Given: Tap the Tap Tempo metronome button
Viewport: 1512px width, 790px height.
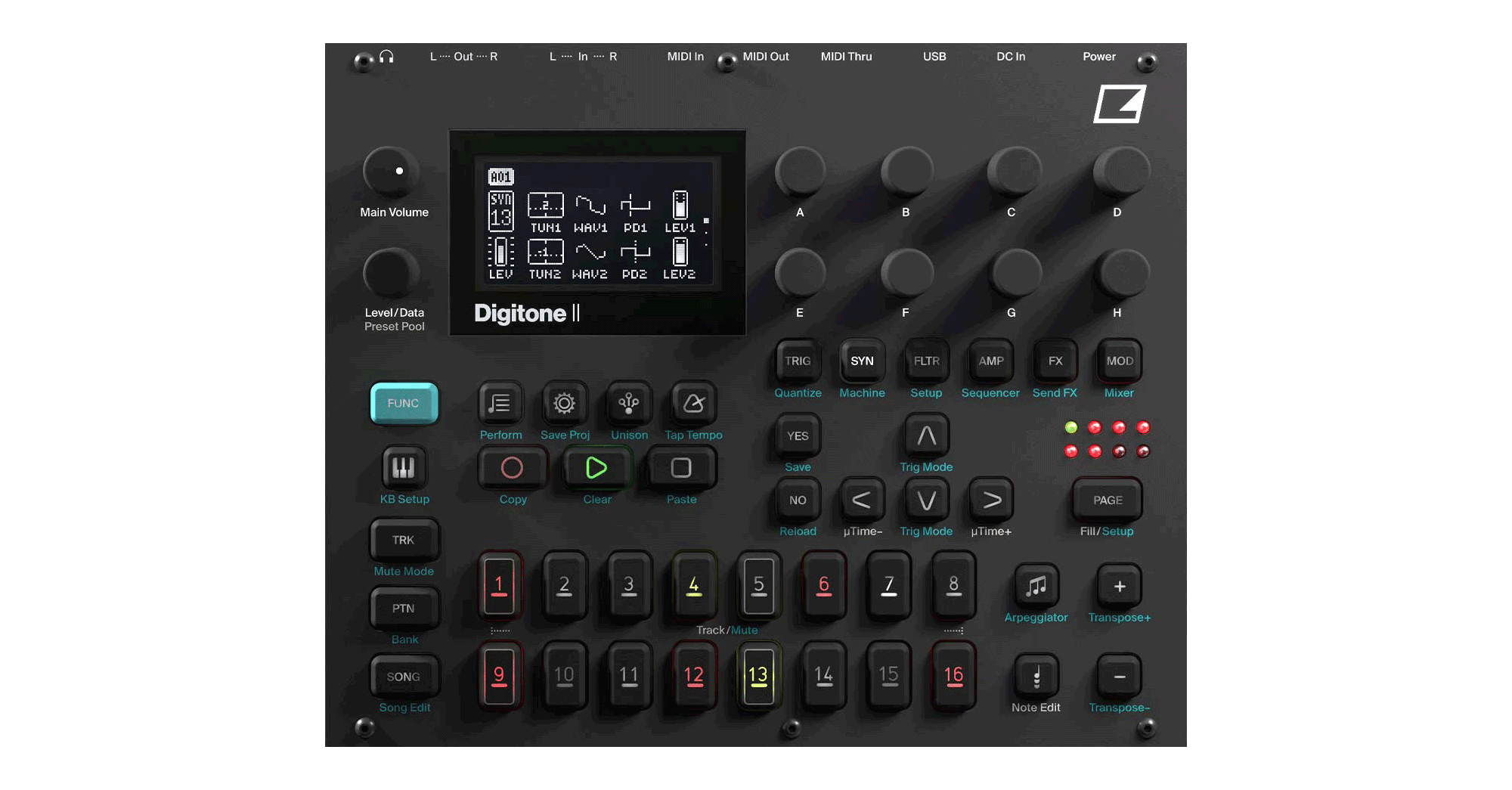Looking at the screenshot, I should tap(693, 404).
